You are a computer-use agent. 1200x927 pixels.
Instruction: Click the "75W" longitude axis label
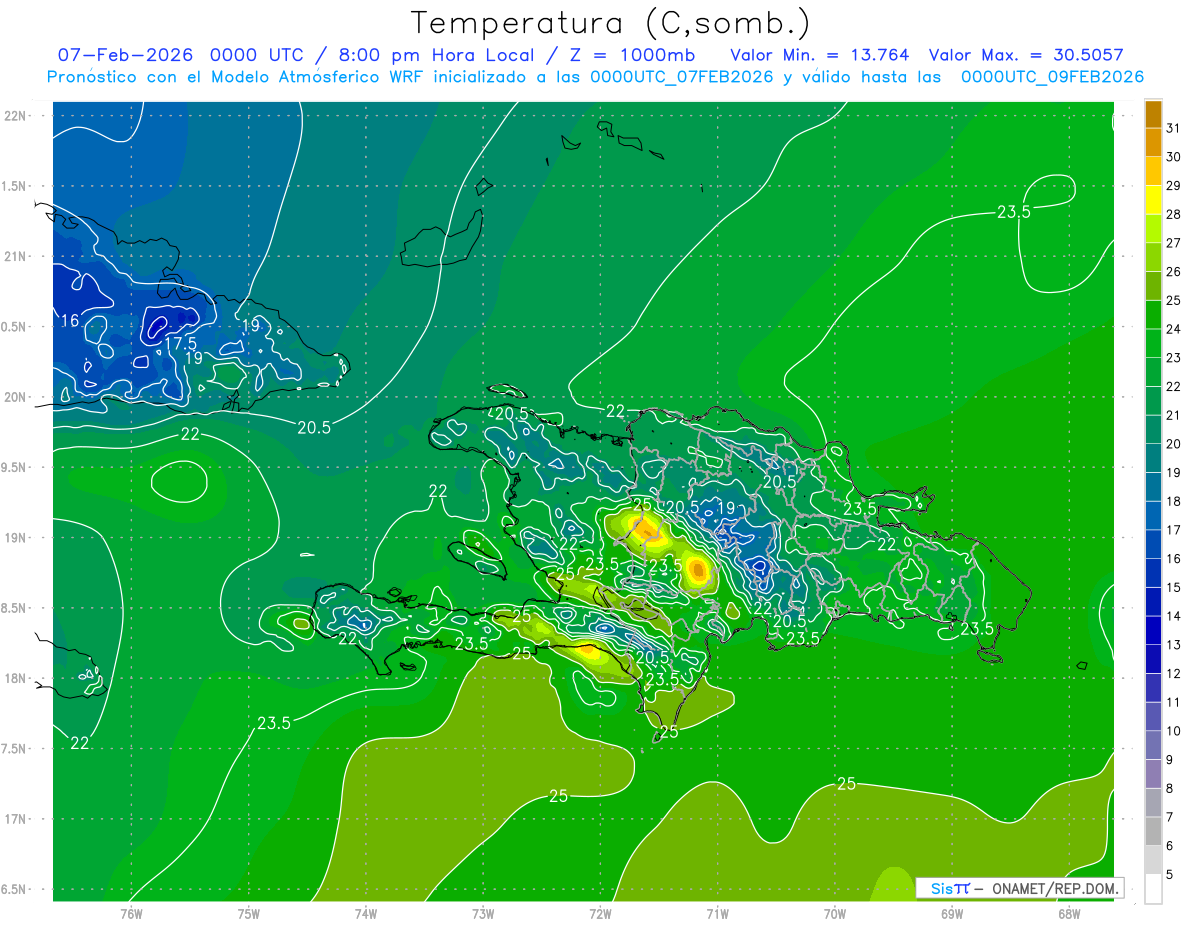point(249,913)
